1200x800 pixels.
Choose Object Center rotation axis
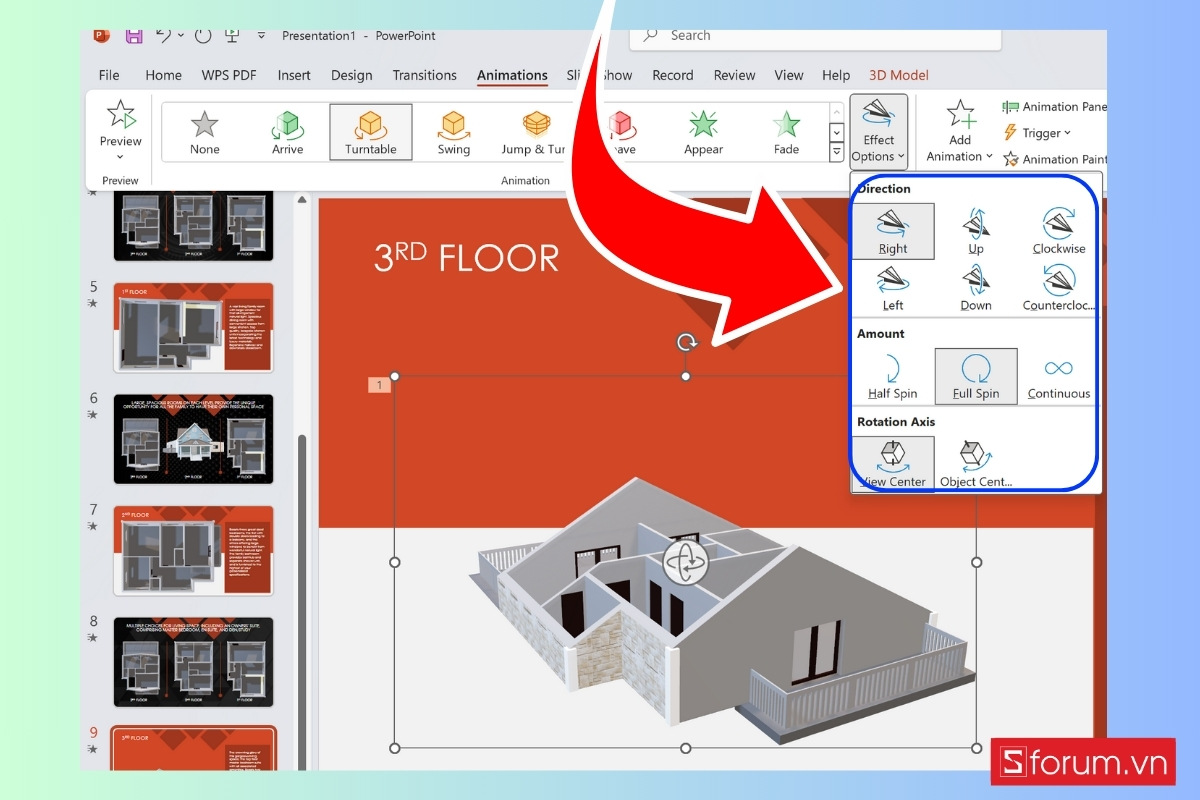tap(974, 462)
